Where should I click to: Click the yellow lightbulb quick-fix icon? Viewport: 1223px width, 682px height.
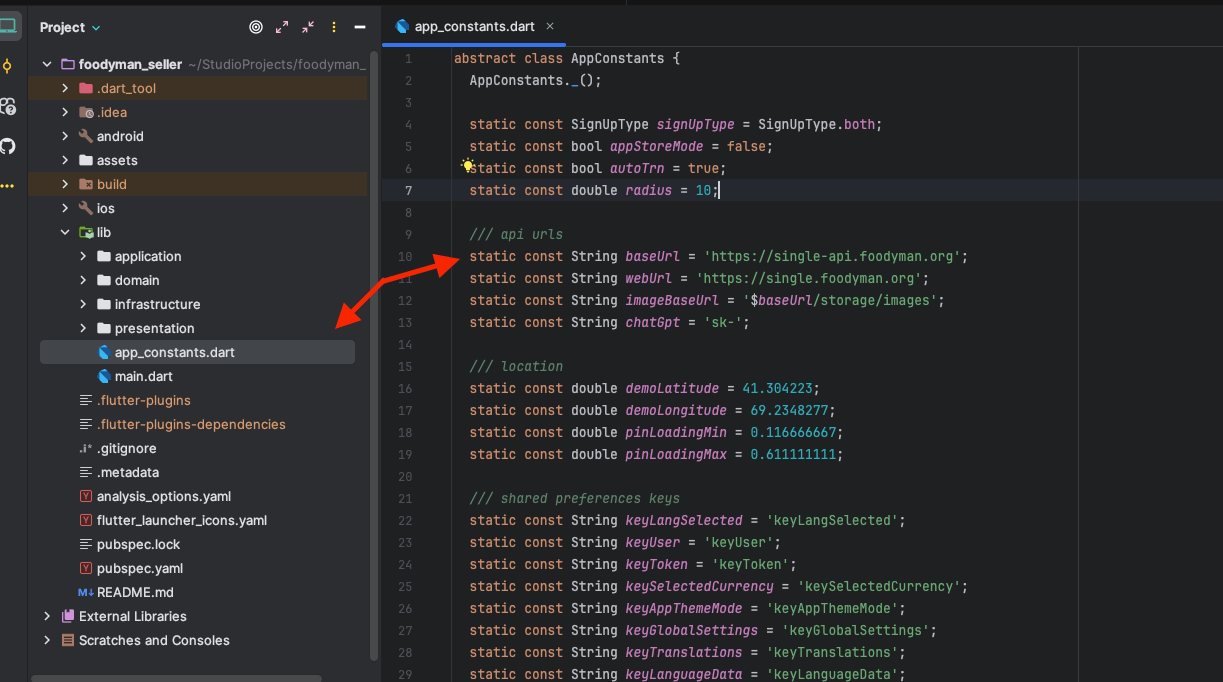[x=467, y=166]
